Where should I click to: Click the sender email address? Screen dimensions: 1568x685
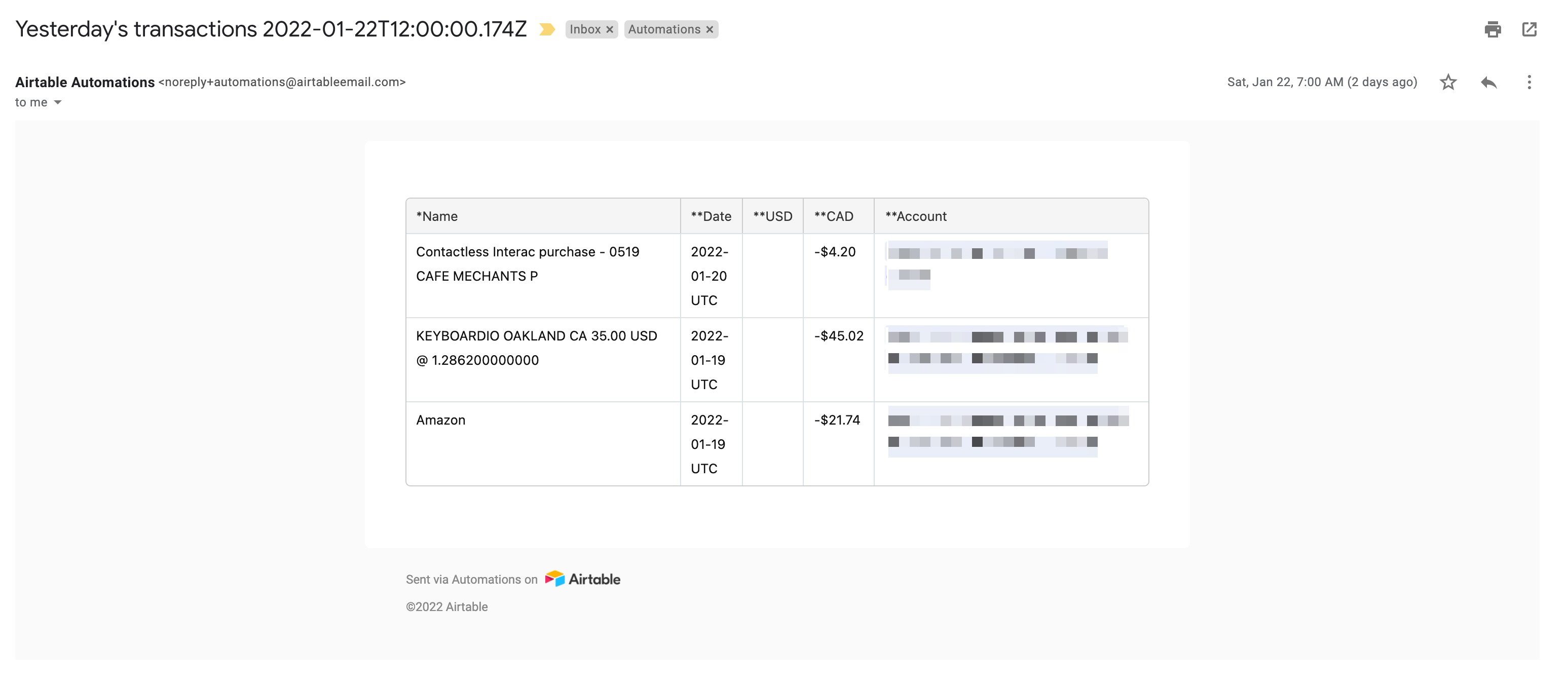[282, 82]
